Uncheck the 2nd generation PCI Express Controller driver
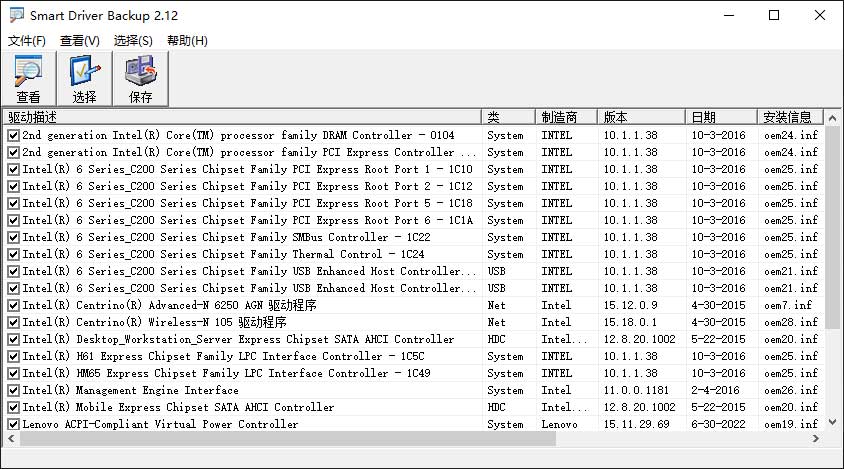844x469 pixels. coord(13,153)
